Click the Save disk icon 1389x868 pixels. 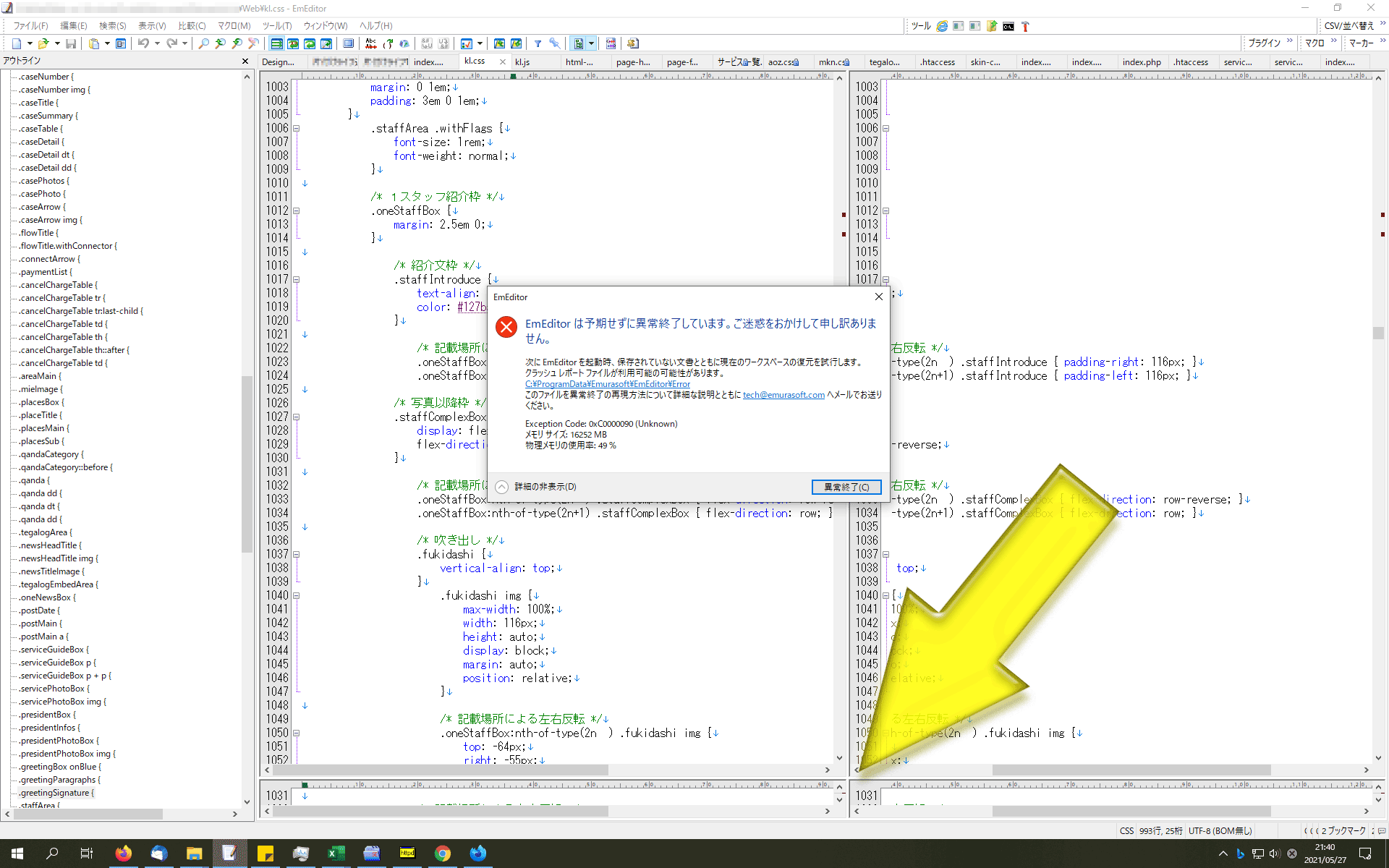(x=71, y=43)
